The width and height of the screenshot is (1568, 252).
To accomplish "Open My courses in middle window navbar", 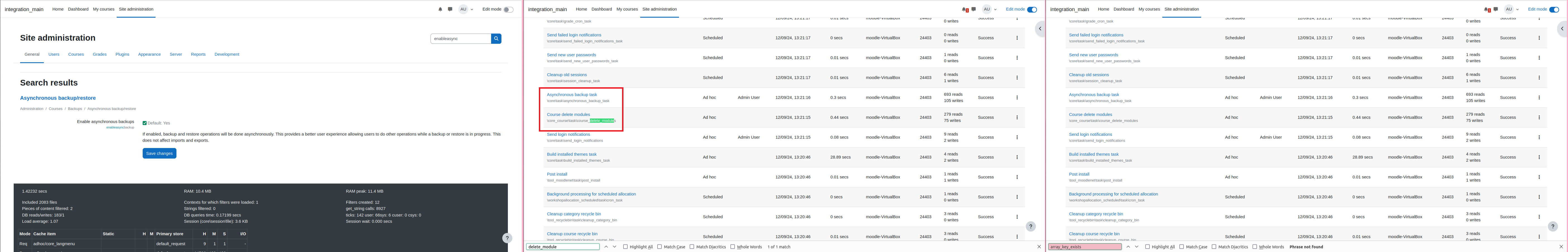I will [x=627, y=9].
